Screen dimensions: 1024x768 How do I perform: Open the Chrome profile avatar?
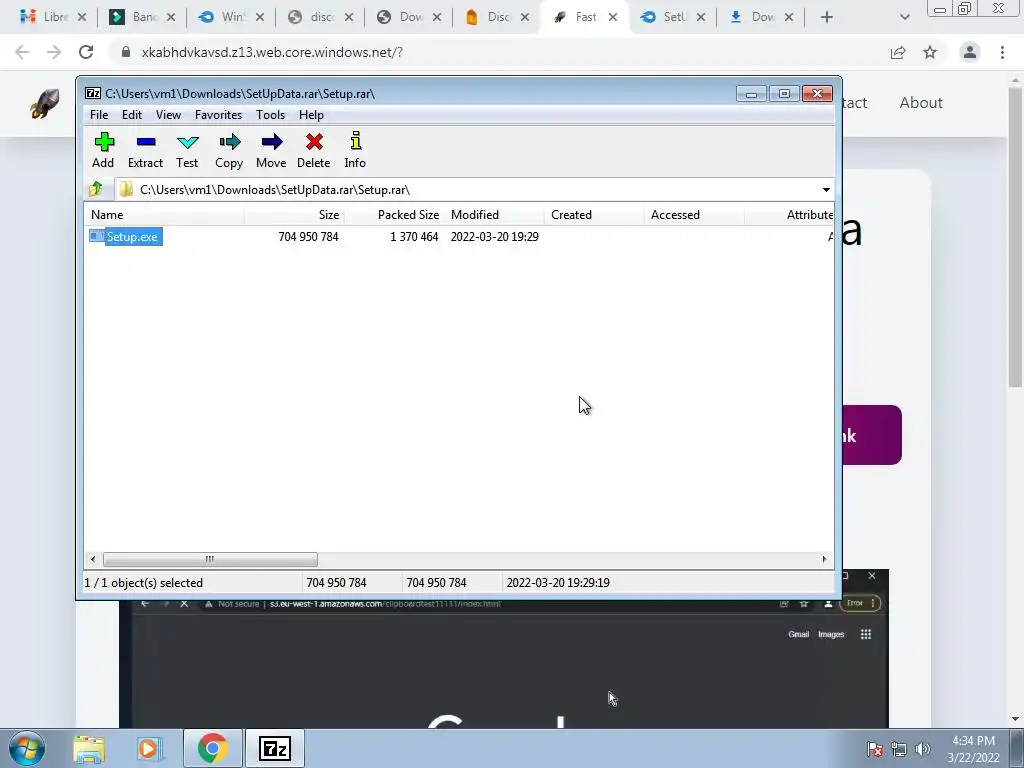pos(970,52)
